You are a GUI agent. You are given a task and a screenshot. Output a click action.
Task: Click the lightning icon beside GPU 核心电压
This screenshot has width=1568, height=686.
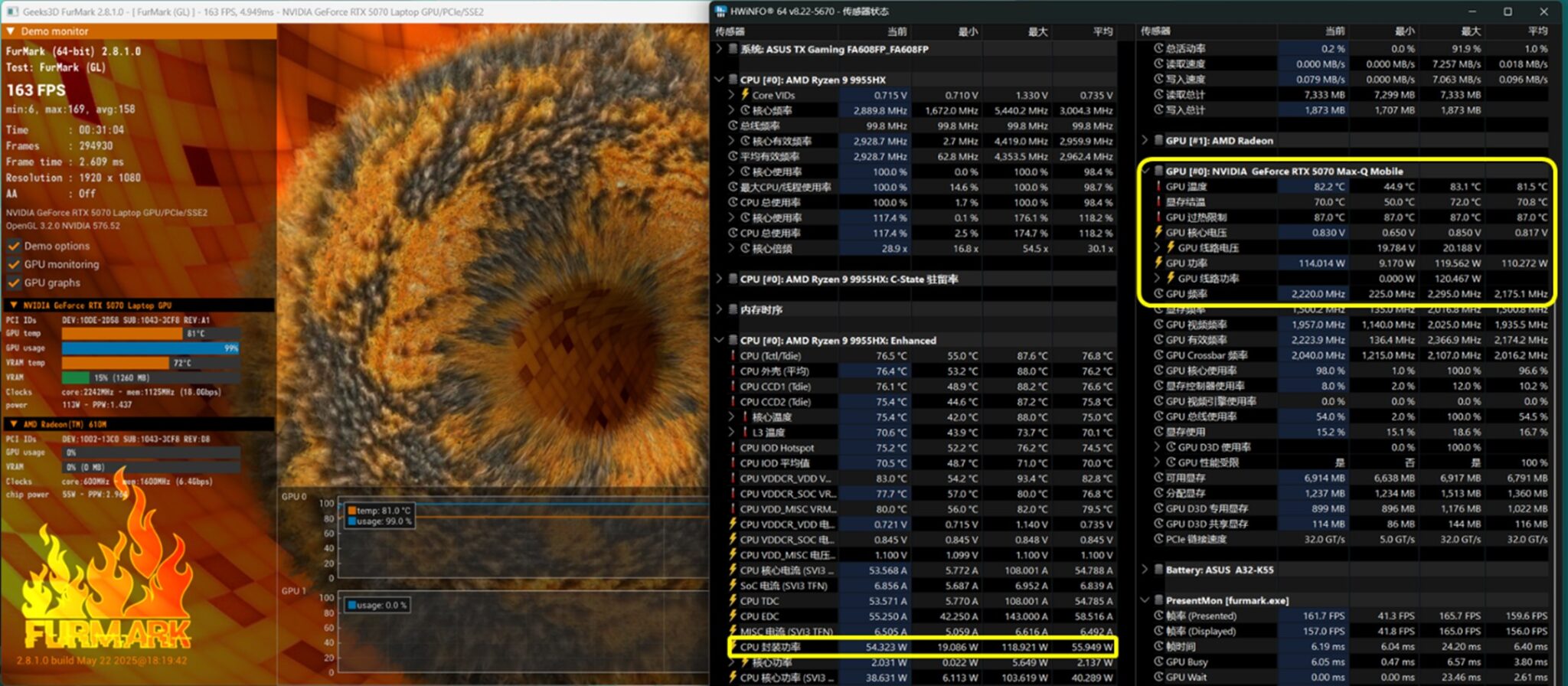pos(1158,233)
